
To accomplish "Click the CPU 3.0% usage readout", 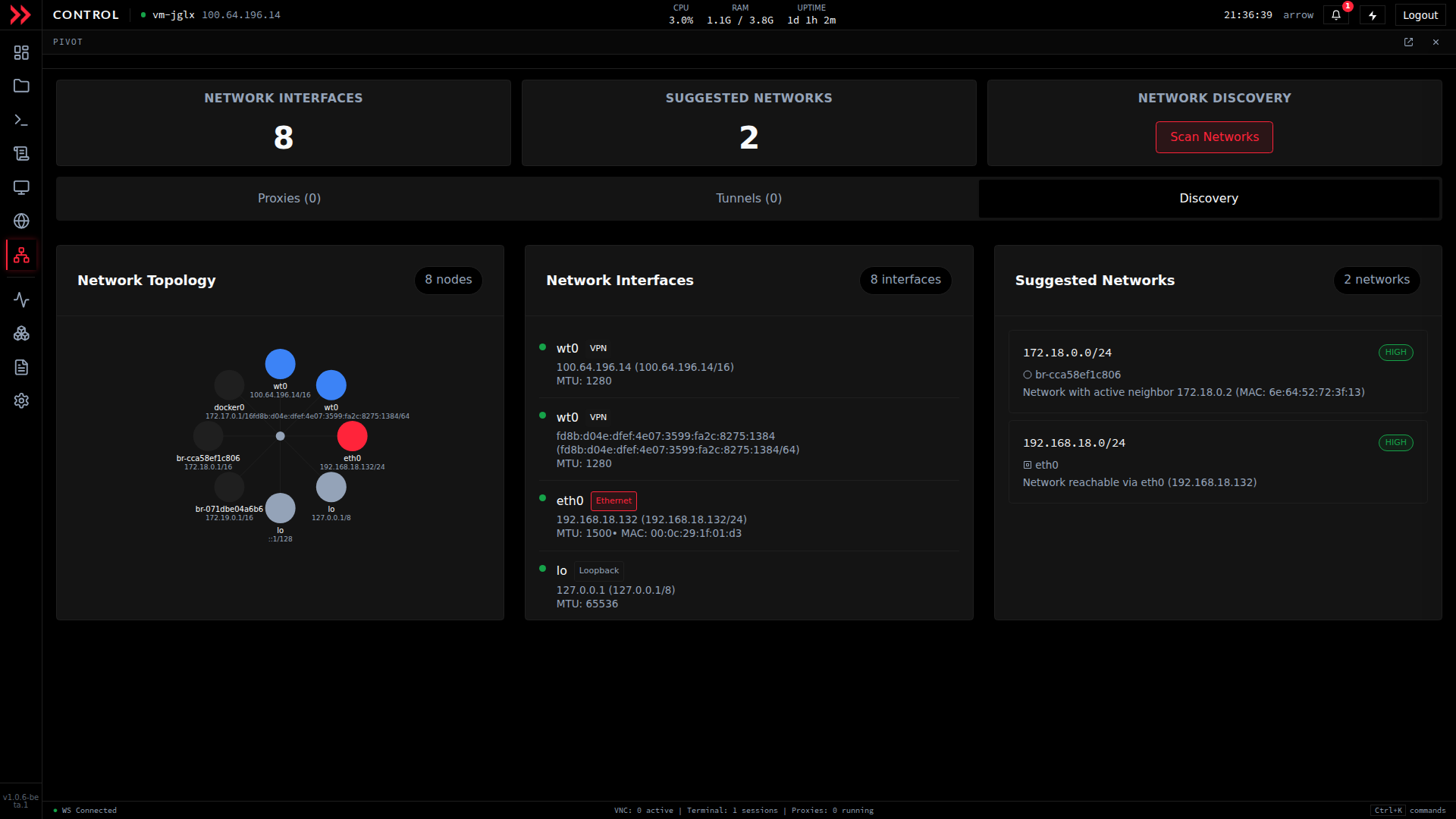I will (681, 14).
